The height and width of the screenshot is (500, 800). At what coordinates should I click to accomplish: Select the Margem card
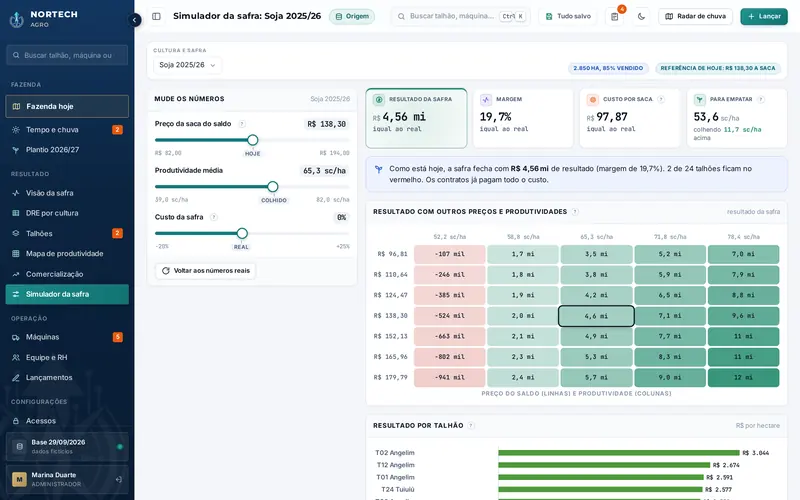523,118
